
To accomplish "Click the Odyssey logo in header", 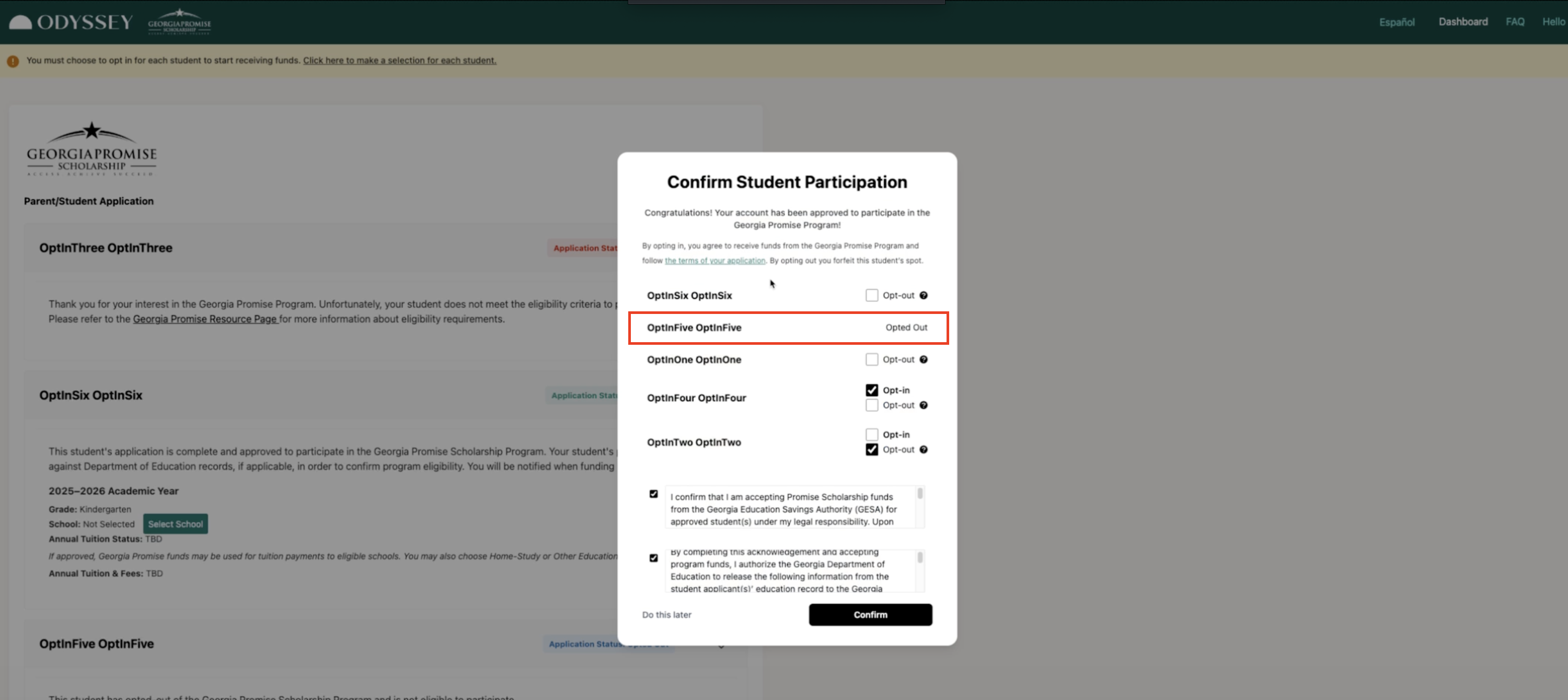I will (x=71, y=22).
